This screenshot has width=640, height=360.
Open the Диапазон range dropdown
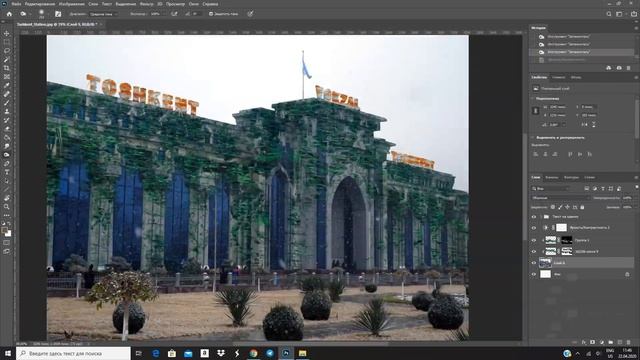pyautogui.click(x=104, y=14)
